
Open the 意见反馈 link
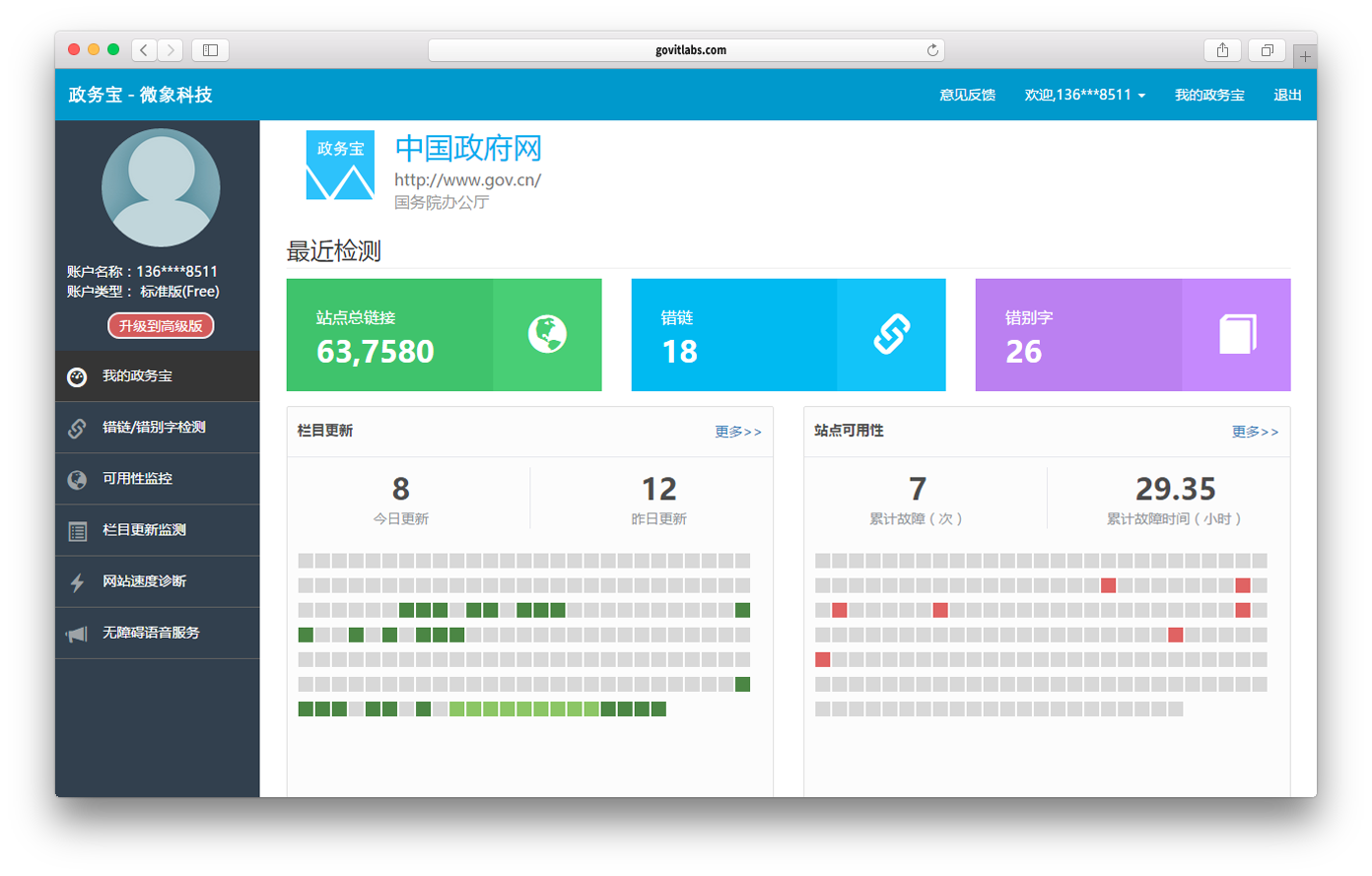pos(967,95)
